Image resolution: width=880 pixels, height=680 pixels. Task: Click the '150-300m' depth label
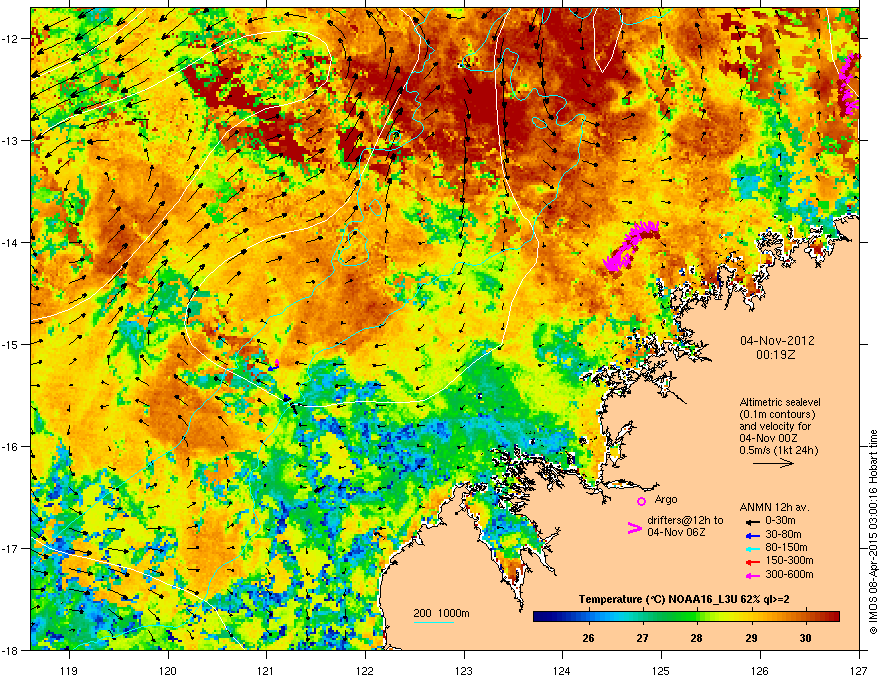(x=789, y=560)
